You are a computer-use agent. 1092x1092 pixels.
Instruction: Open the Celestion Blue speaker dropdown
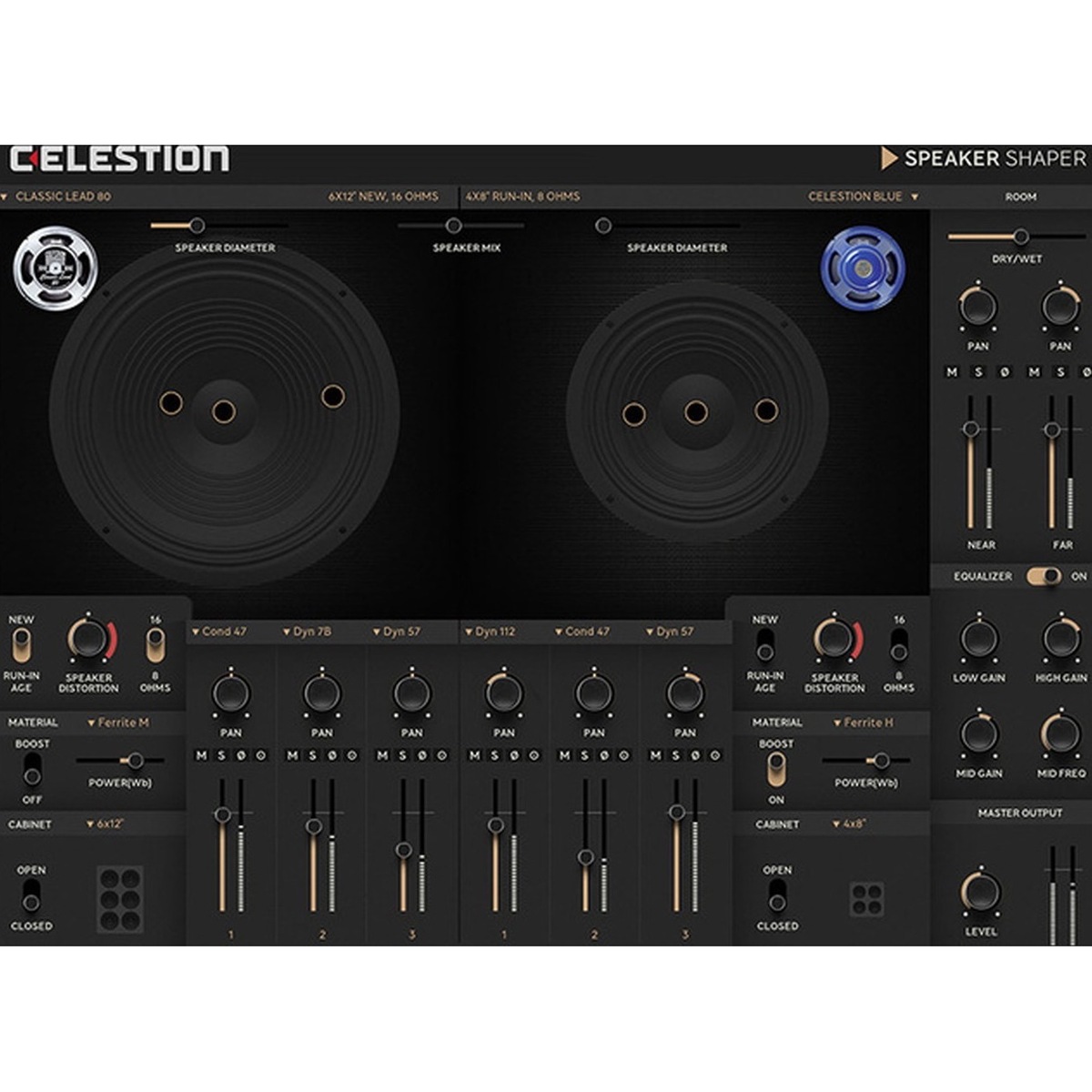pos(863,197)
